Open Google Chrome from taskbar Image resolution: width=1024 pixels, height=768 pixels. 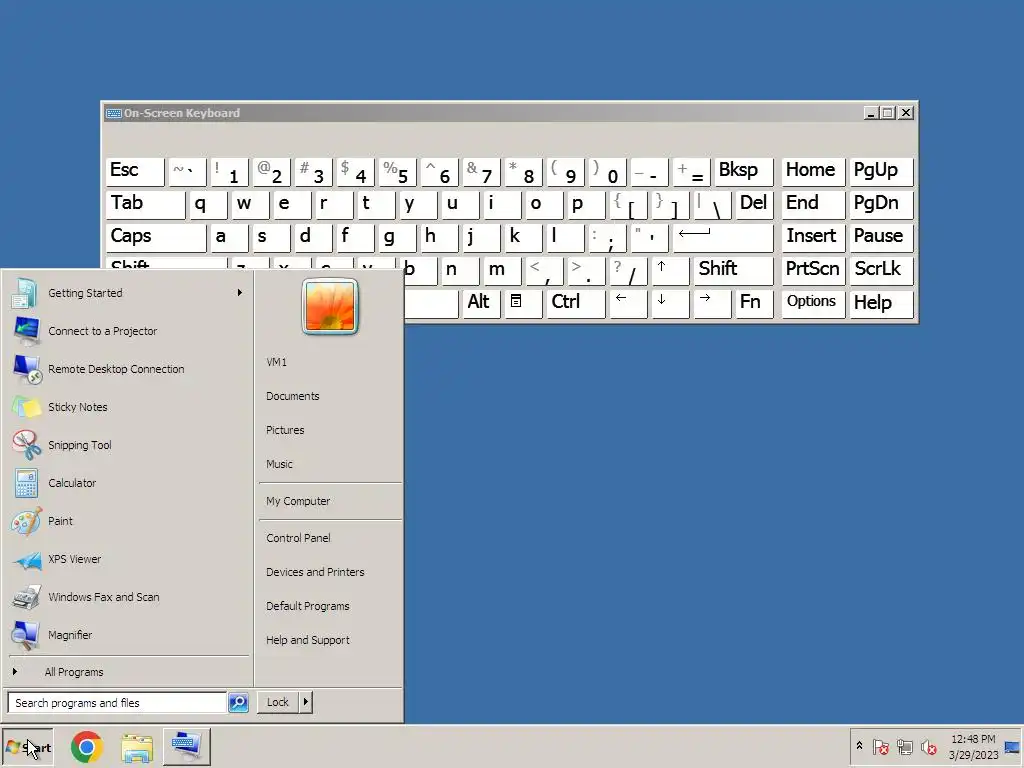click(x=87, y=747)
